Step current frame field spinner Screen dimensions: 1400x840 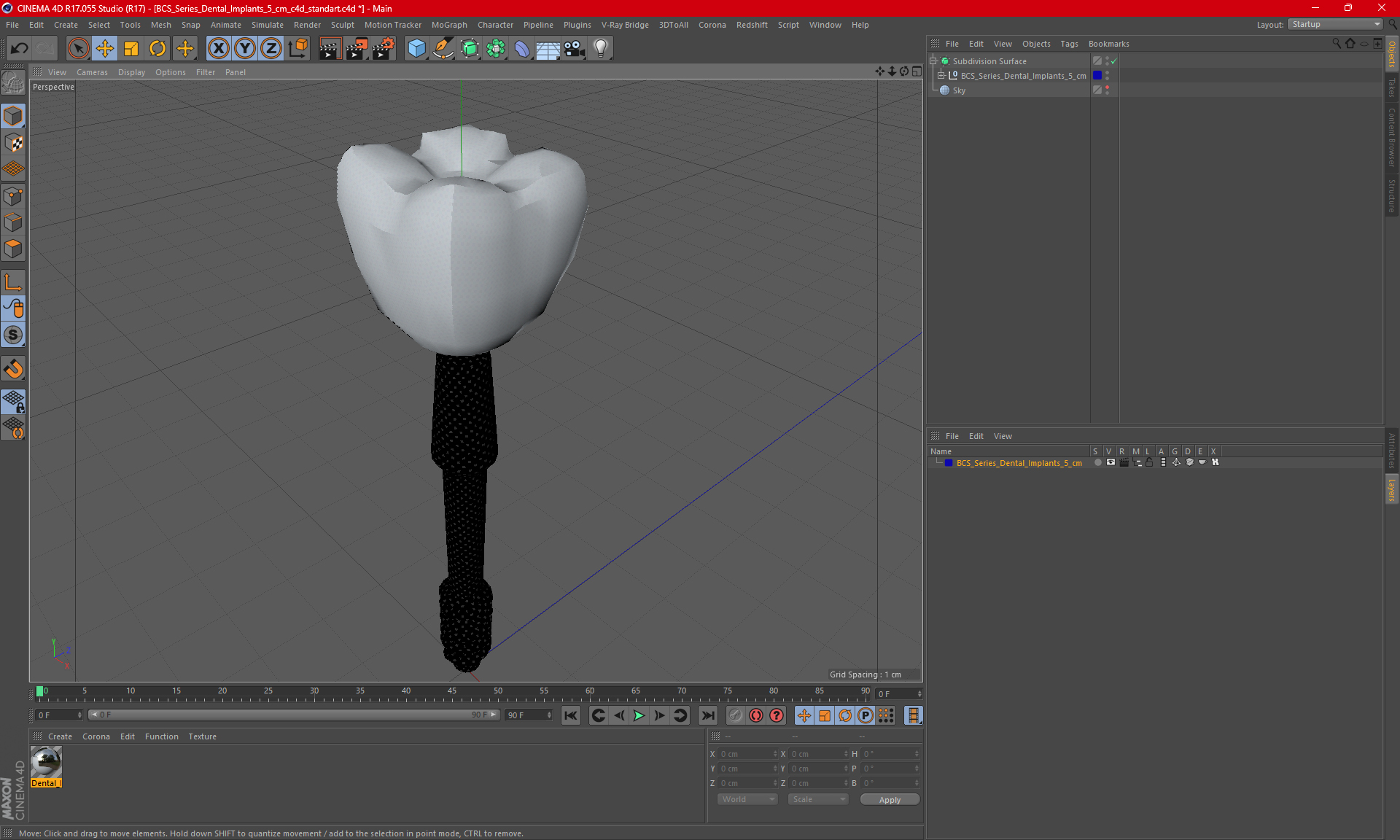pyautogui.click(x=919, y=693)
